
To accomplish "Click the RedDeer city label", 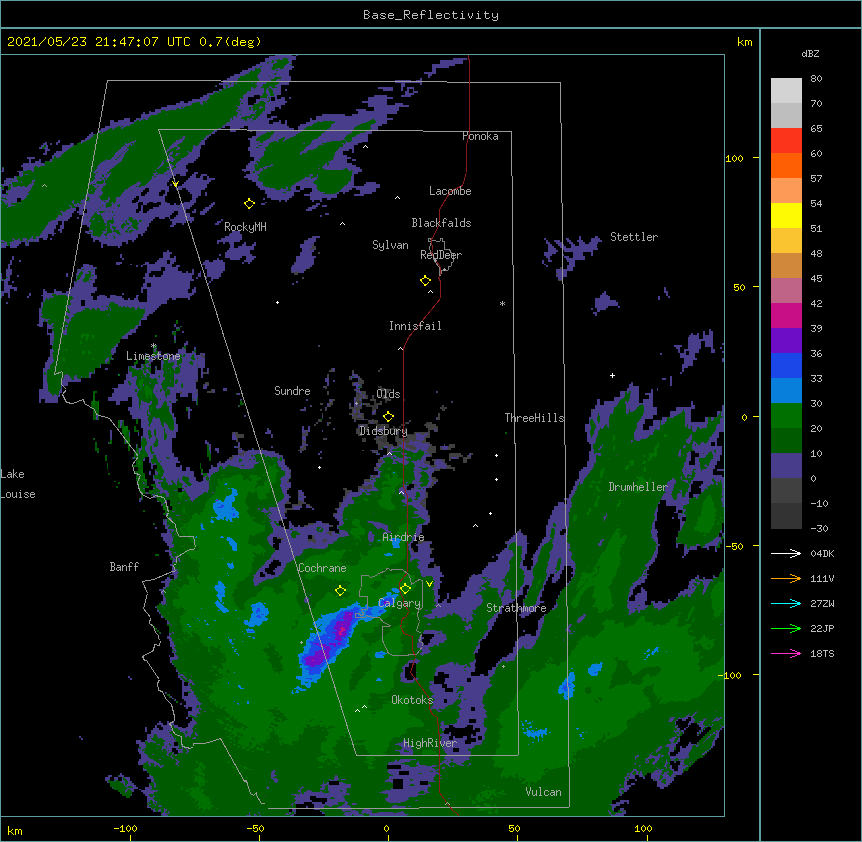I will coord(441,255).
